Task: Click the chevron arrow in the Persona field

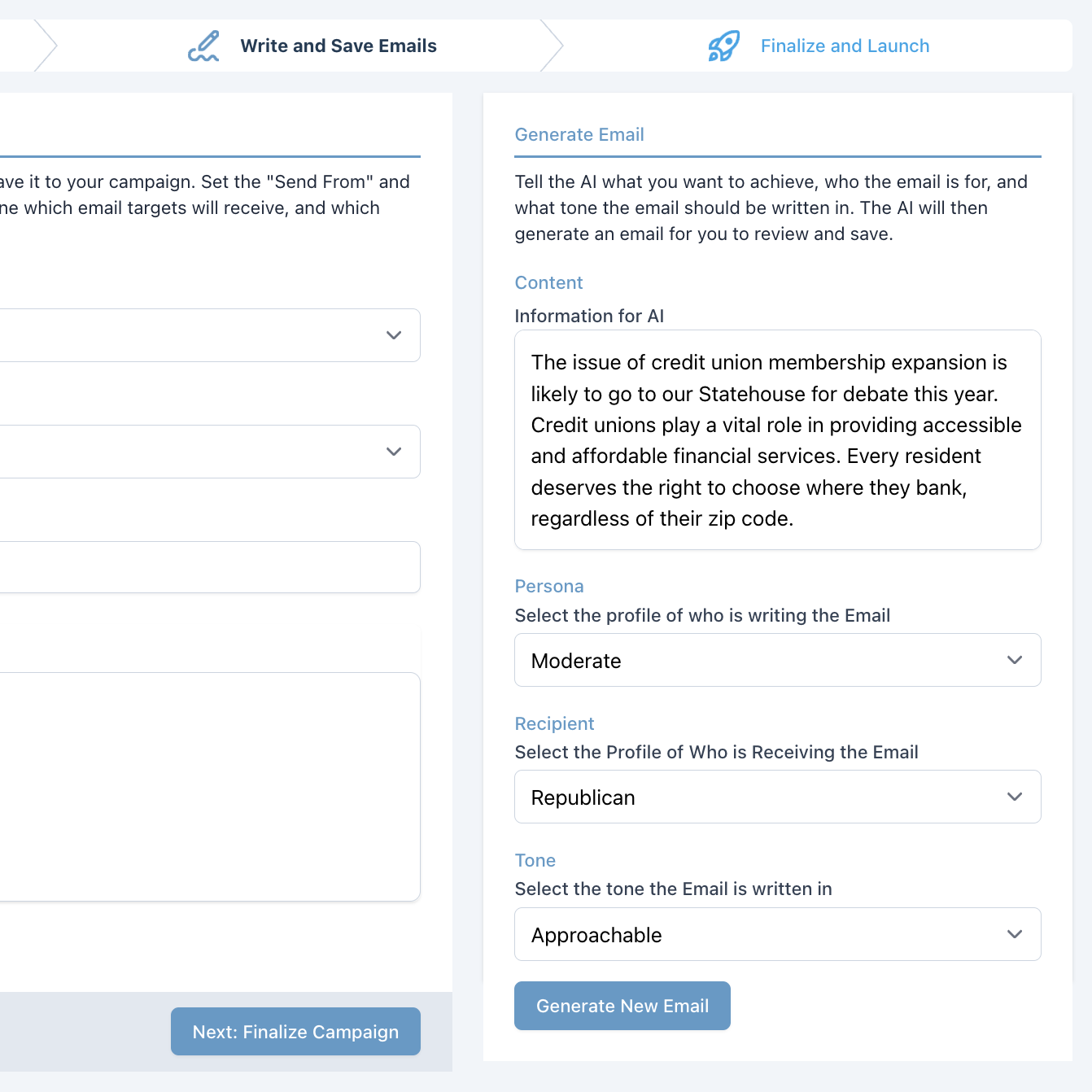Action: click(1014, 660)
